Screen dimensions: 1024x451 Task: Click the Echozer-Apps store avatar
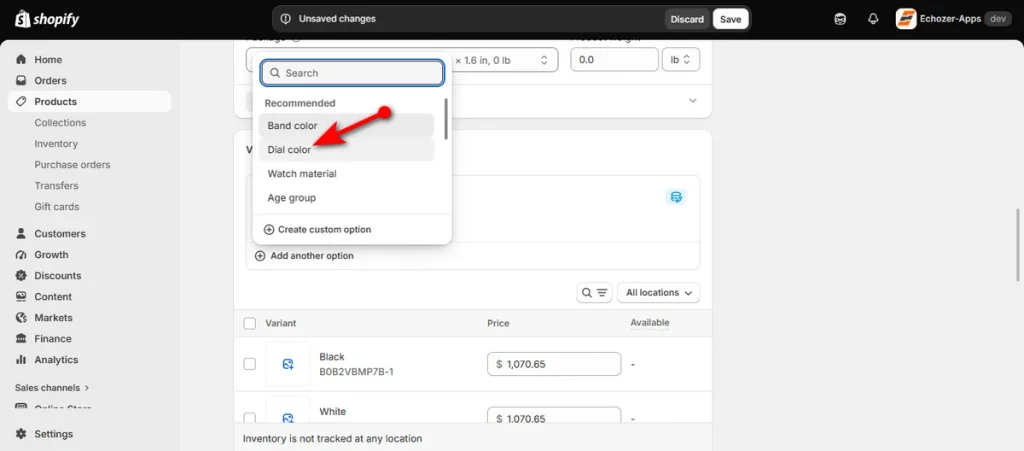pos(906,19)
